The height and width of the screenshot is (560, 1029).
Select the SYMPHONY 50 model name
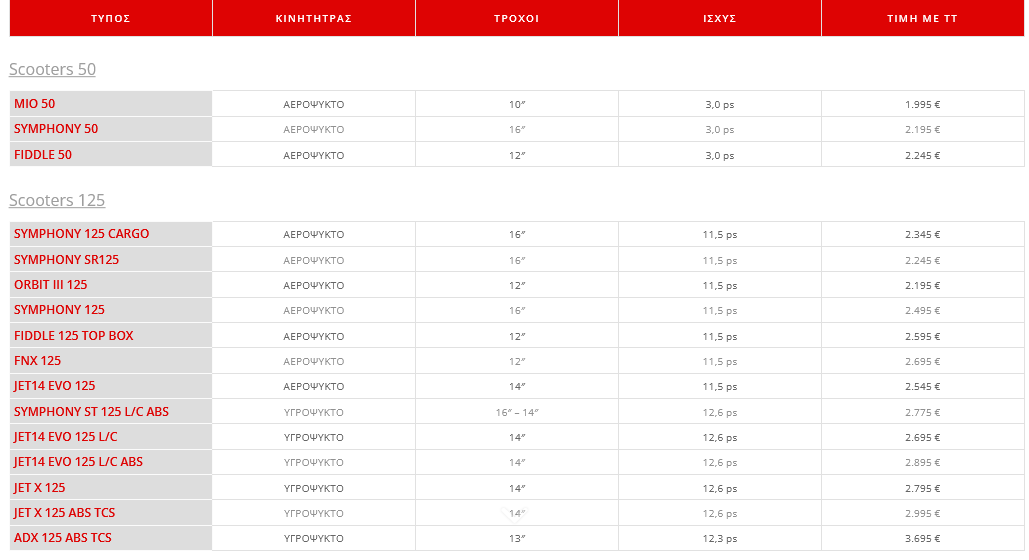pos(56,129)
